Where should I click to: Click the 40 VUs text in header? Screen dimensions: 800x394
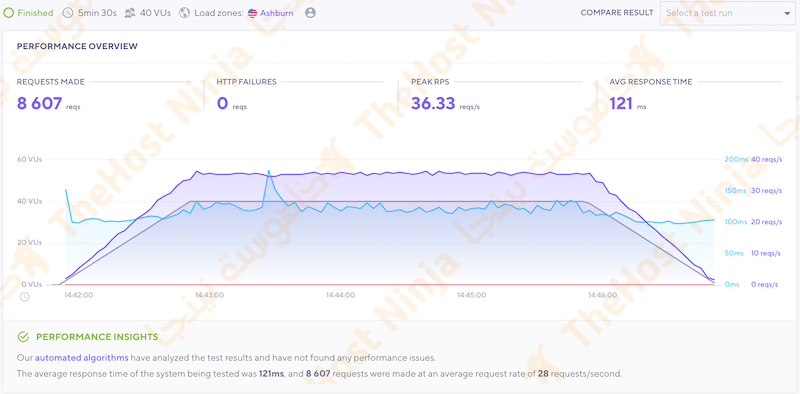(x=156, y=13)
